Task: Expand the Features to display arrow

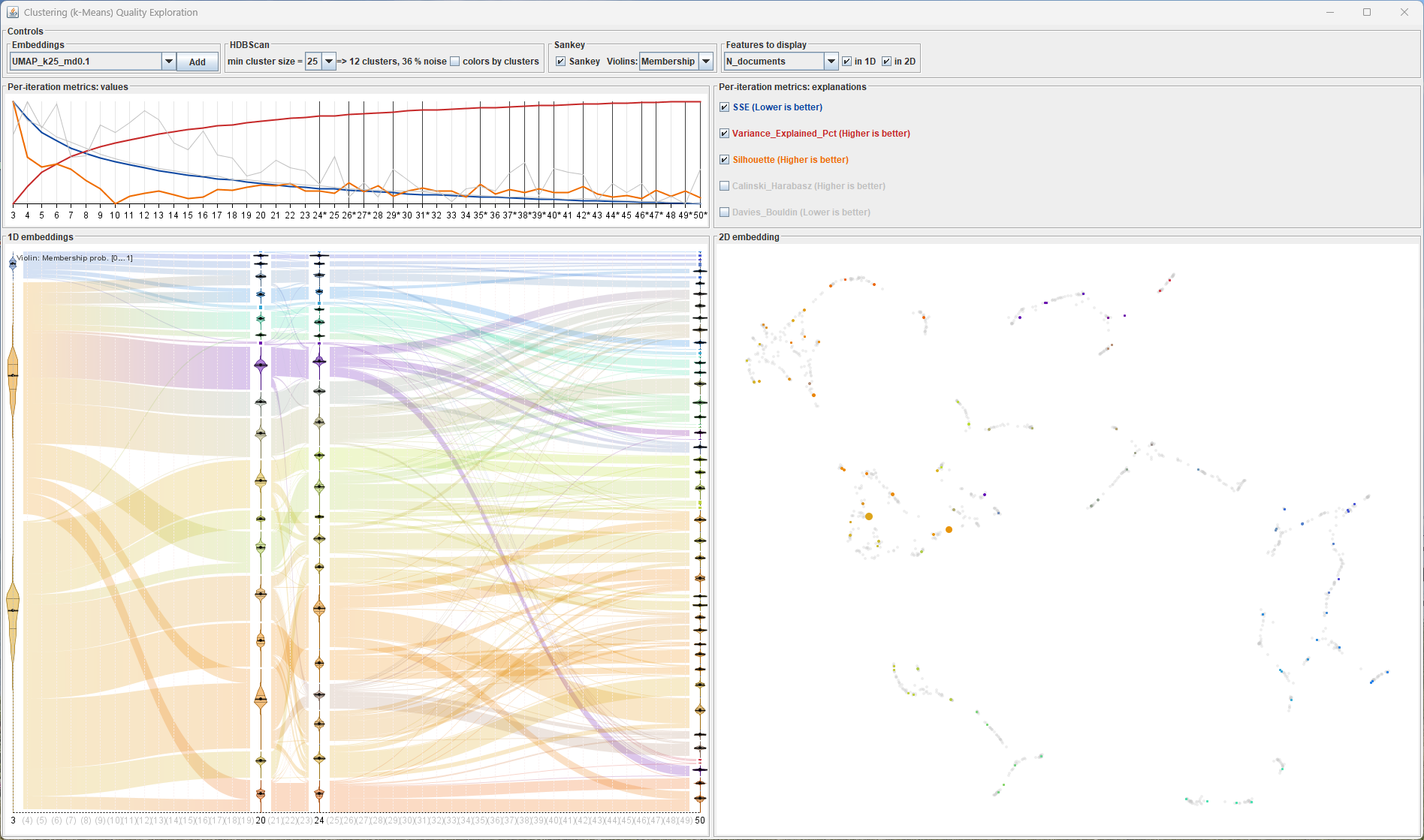Action: [831, 62]
